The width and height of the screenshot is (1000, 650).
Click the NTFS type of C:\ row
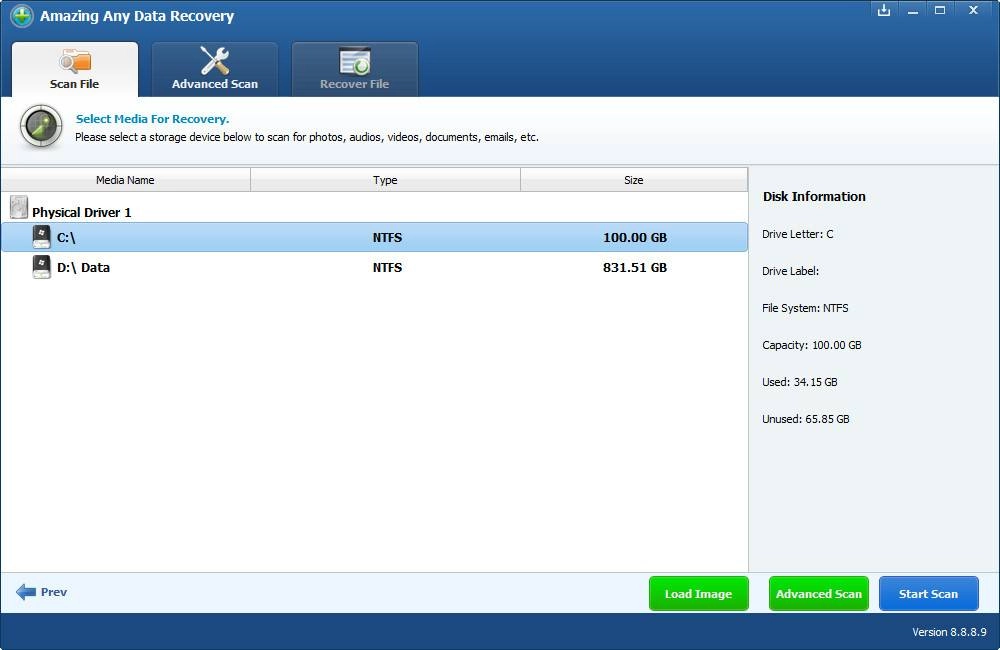tap(387, 237)
